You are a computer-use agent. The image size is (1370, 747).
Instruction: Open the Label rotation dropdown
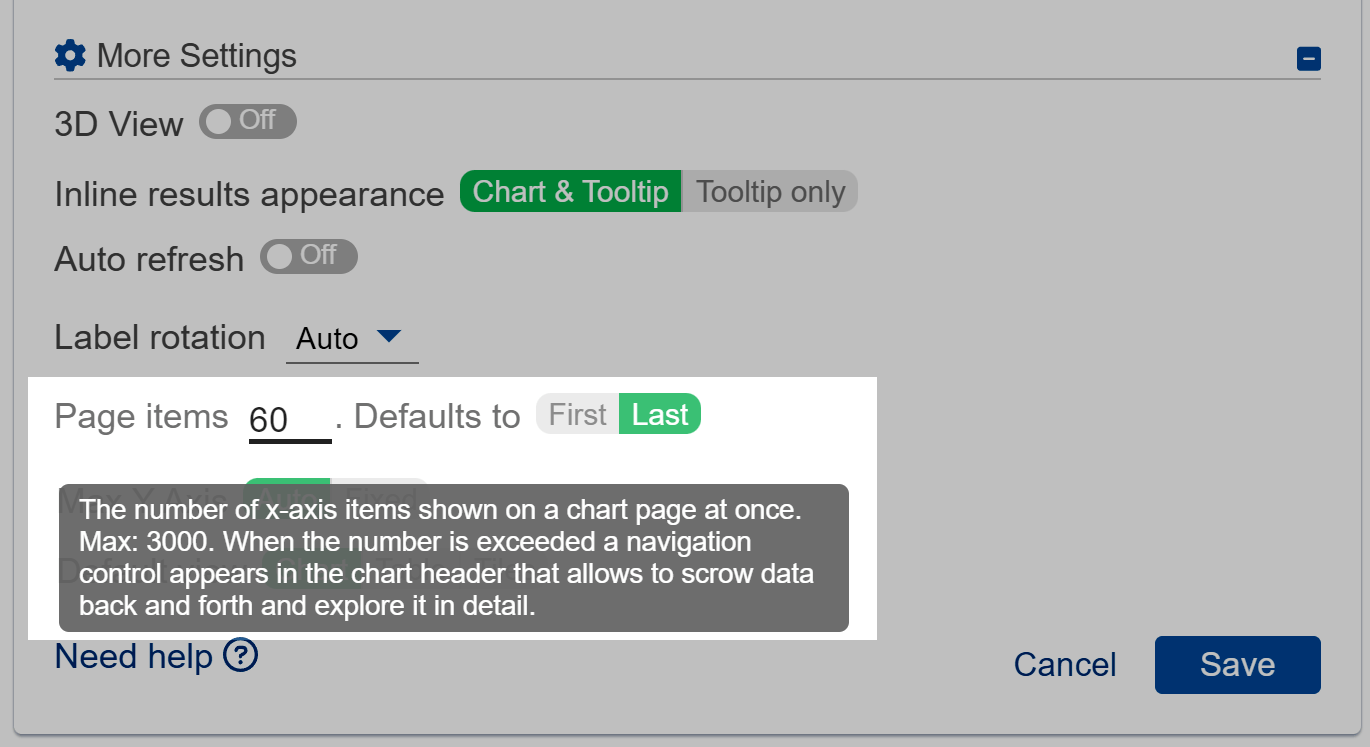pyautogui.click(x=352, y=337)
